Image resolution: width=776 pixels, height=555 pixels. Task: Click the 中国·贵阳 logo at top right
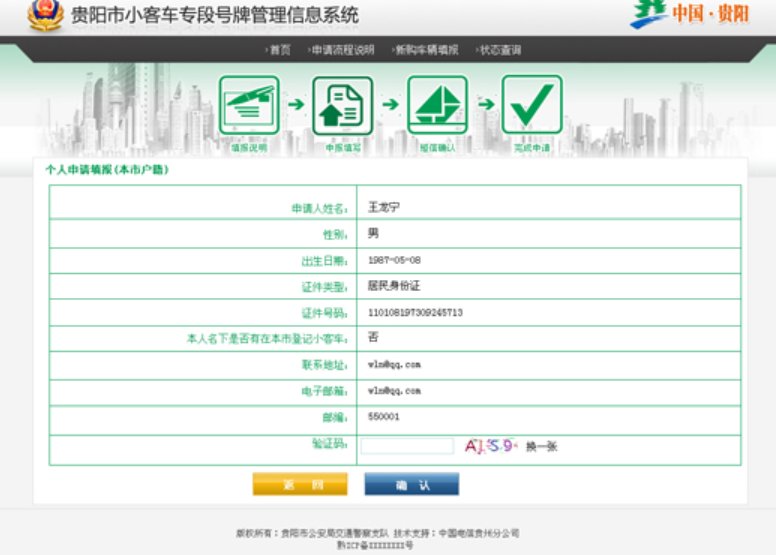point(689,13)
